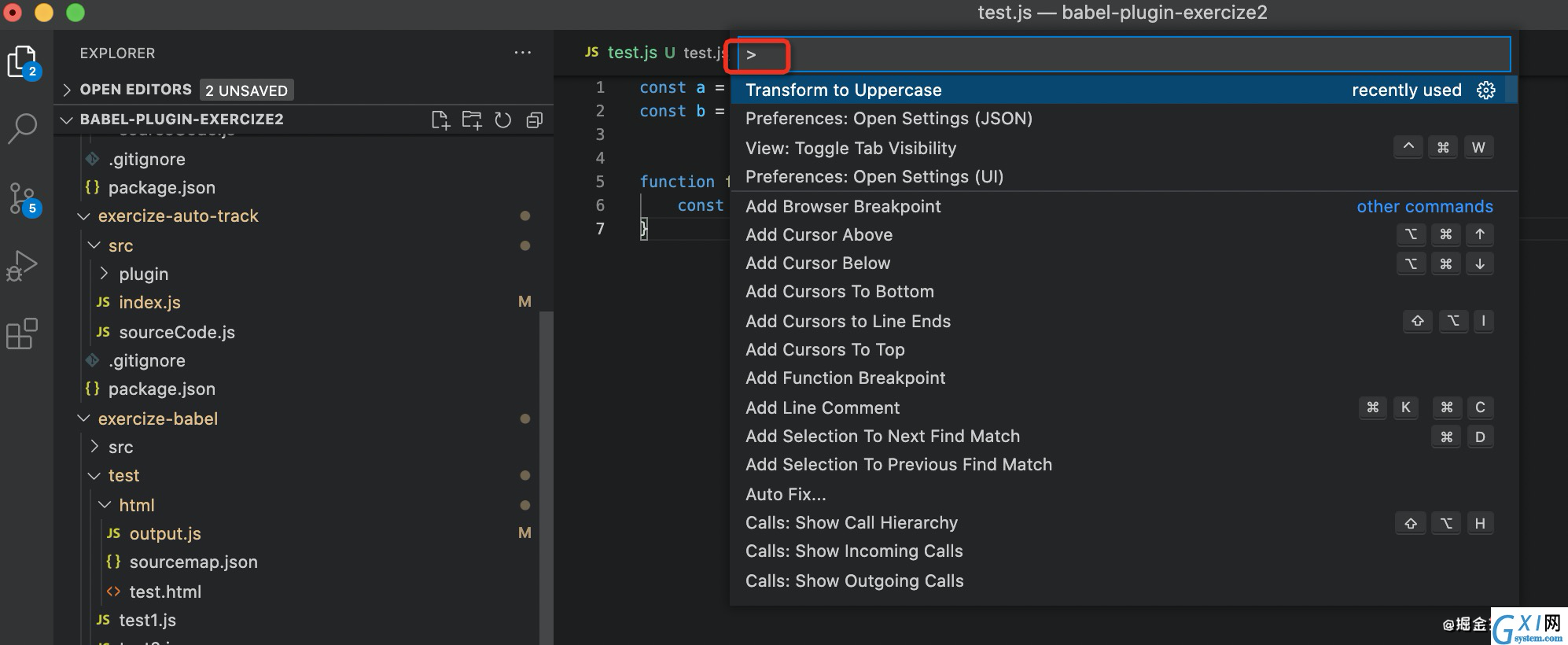
Task: Collapse the test folder
Action: coord(94,475)
